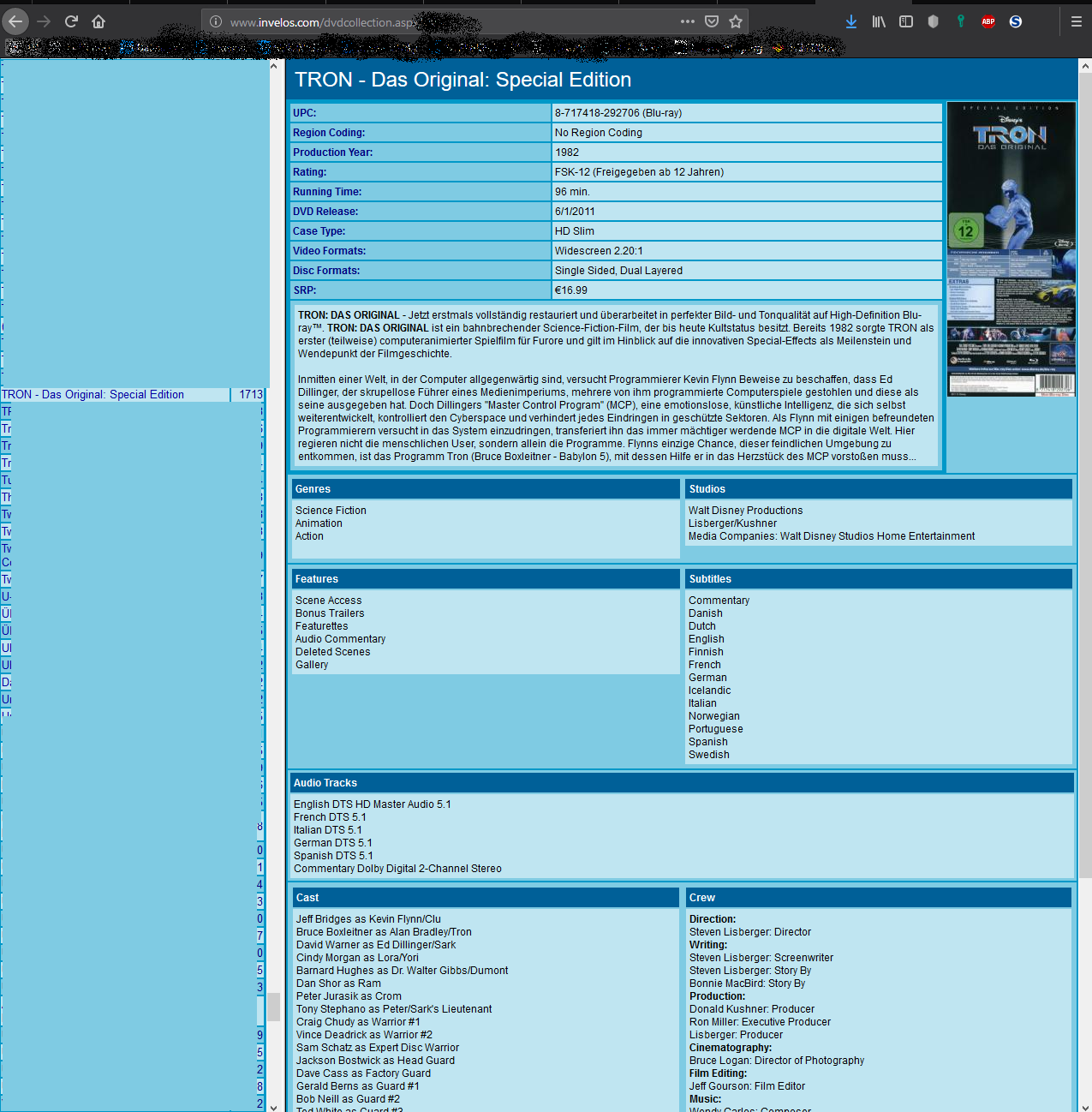Click the detail pane scrollbar thumb
The height and width of the screenshot is (1112, 1092).
pyautogui.click(x=1085, y=475)
